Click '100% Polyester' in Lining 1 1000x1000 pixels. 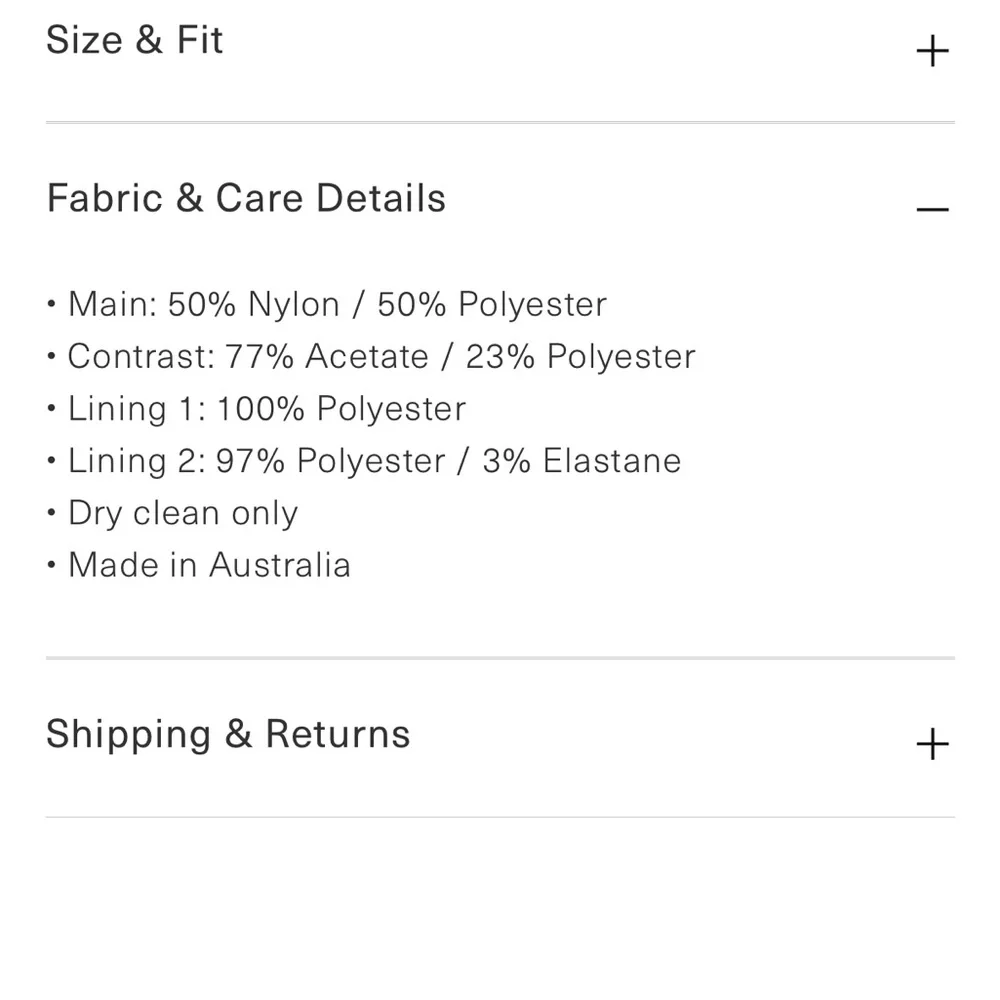click(x=341, y=408)
